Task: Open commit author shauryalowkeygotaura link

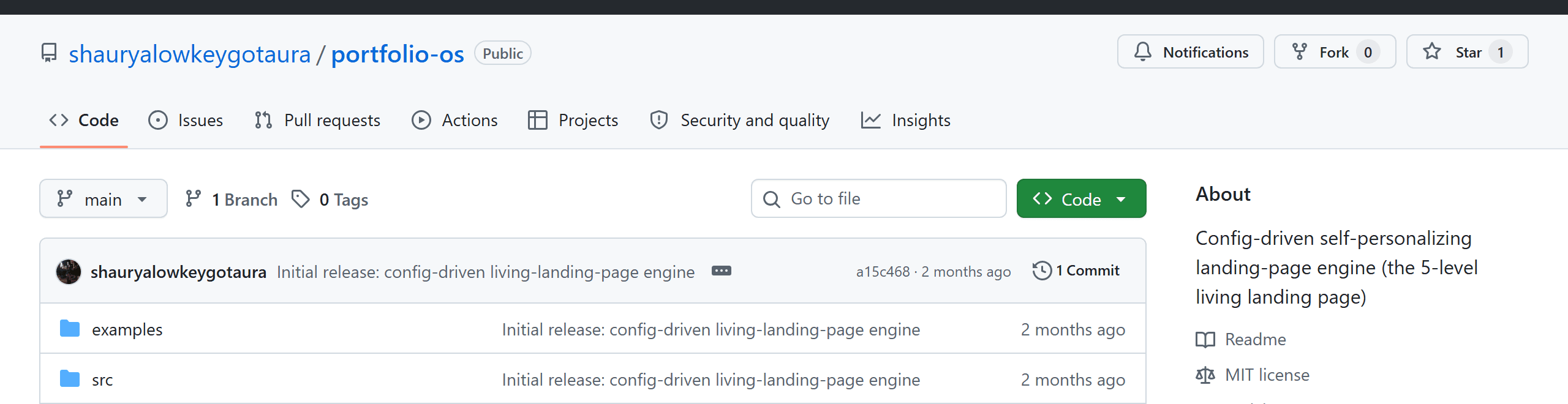Action: click(x=178, y=272)
